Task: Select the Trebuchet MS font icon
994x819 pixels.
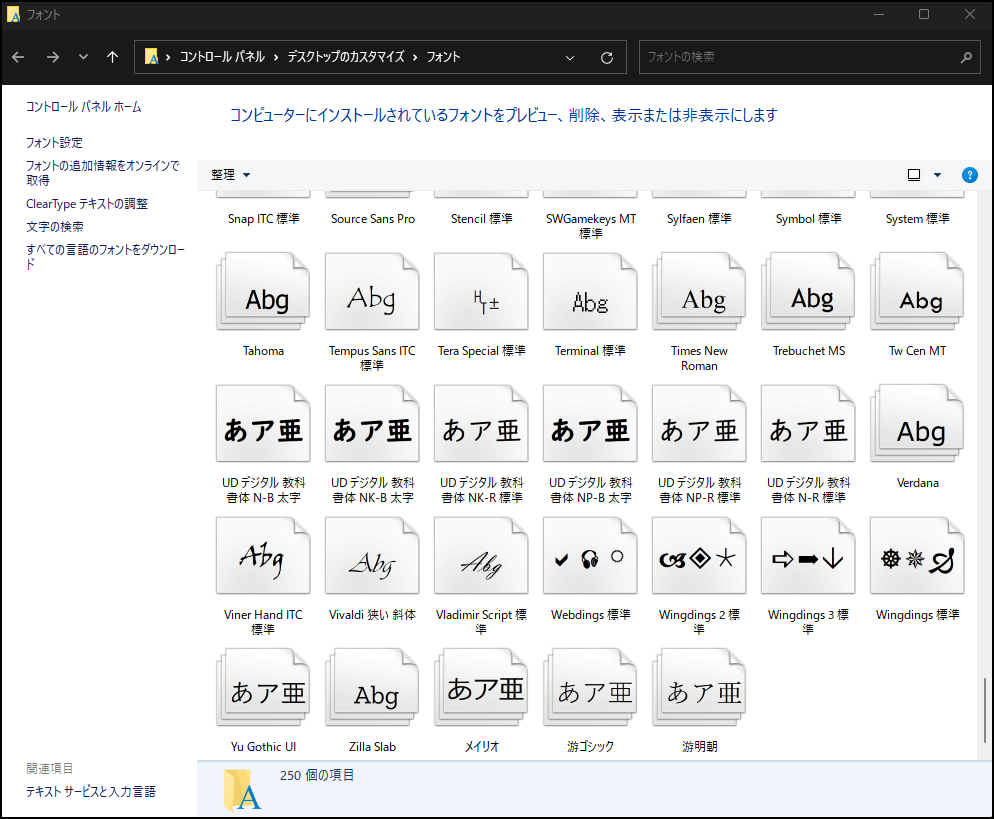Action: point(808,292)
